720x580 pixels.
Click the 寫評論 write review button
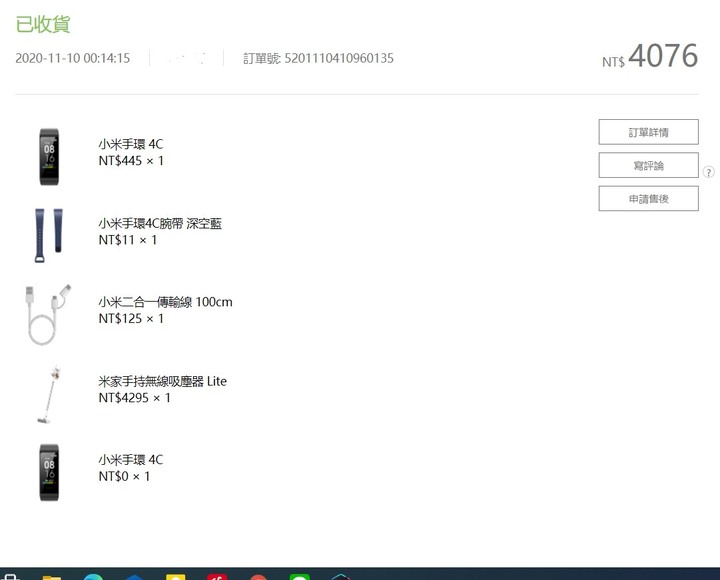pos(648,165)
